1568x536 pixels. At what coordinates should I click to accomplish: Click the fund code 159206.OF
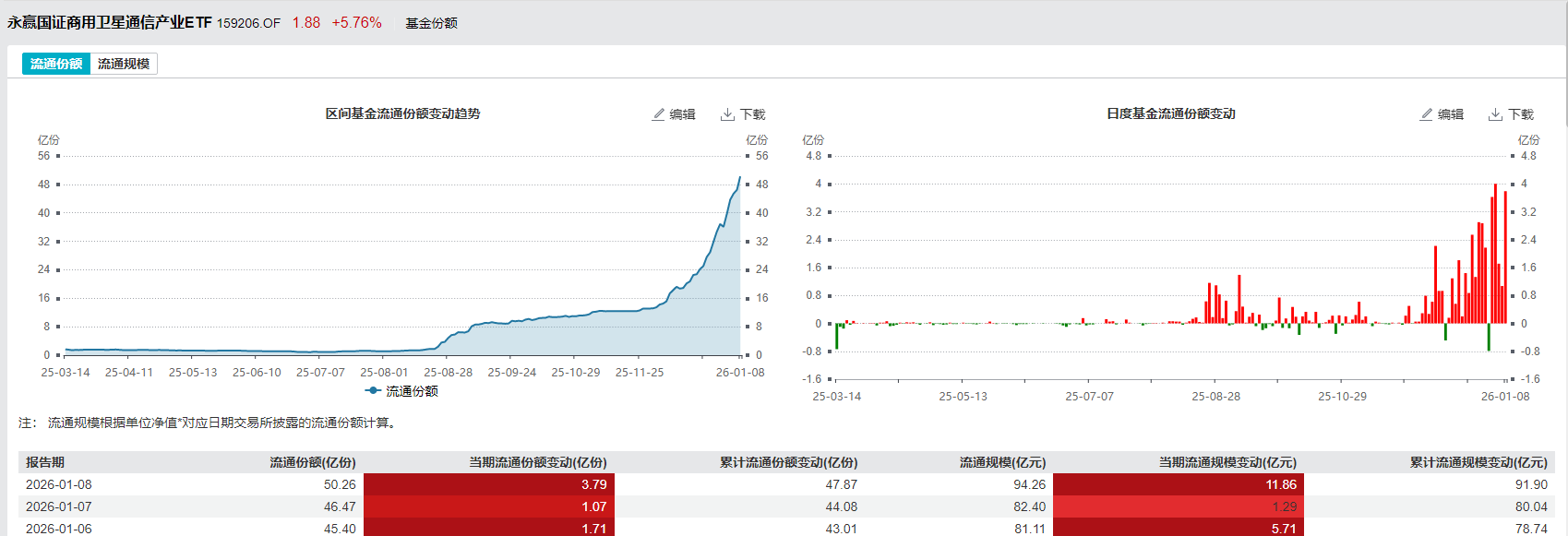coord(248,23)
